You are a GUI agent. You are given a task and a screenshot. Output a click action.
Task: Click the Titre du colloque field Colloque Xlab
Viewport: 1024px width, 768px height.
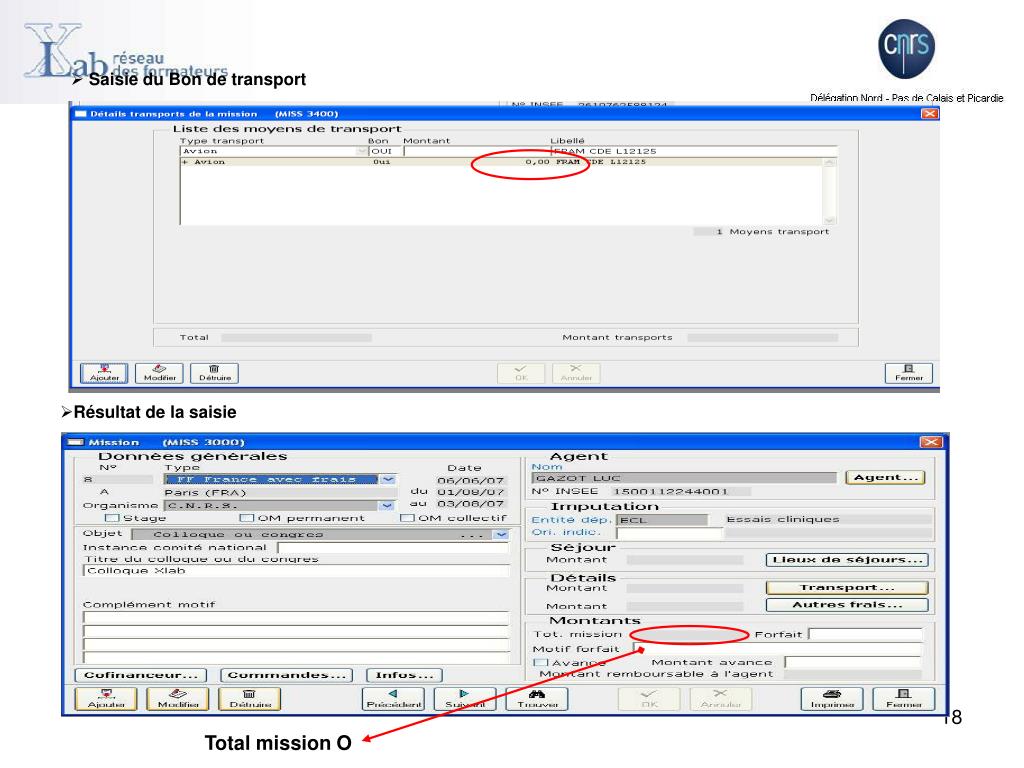(x=296, y=571)
